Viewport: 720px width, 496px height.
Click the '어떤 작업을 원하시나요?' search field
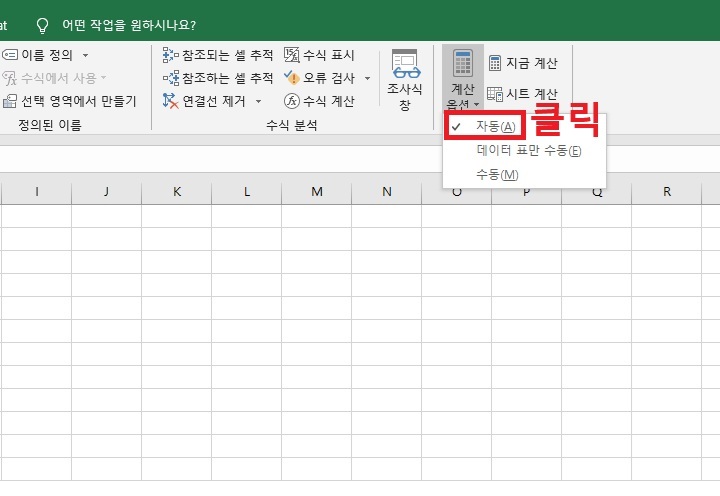point(129,25)
